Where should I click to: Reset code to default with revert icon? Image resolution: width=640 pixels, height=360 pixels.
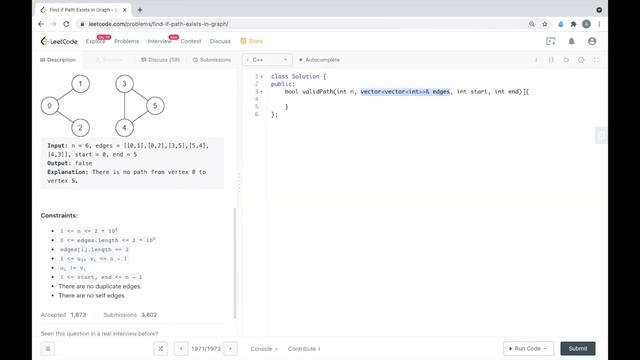[566, 60]
